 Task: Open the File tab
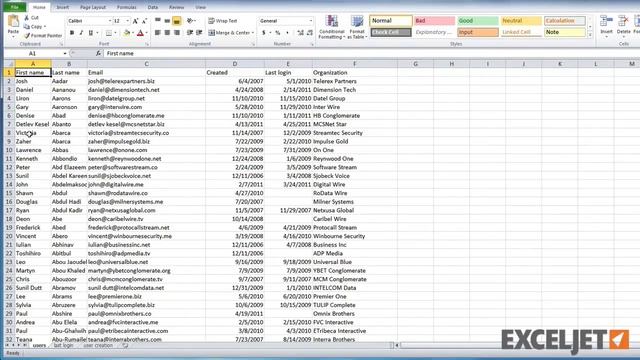point(15,7)
